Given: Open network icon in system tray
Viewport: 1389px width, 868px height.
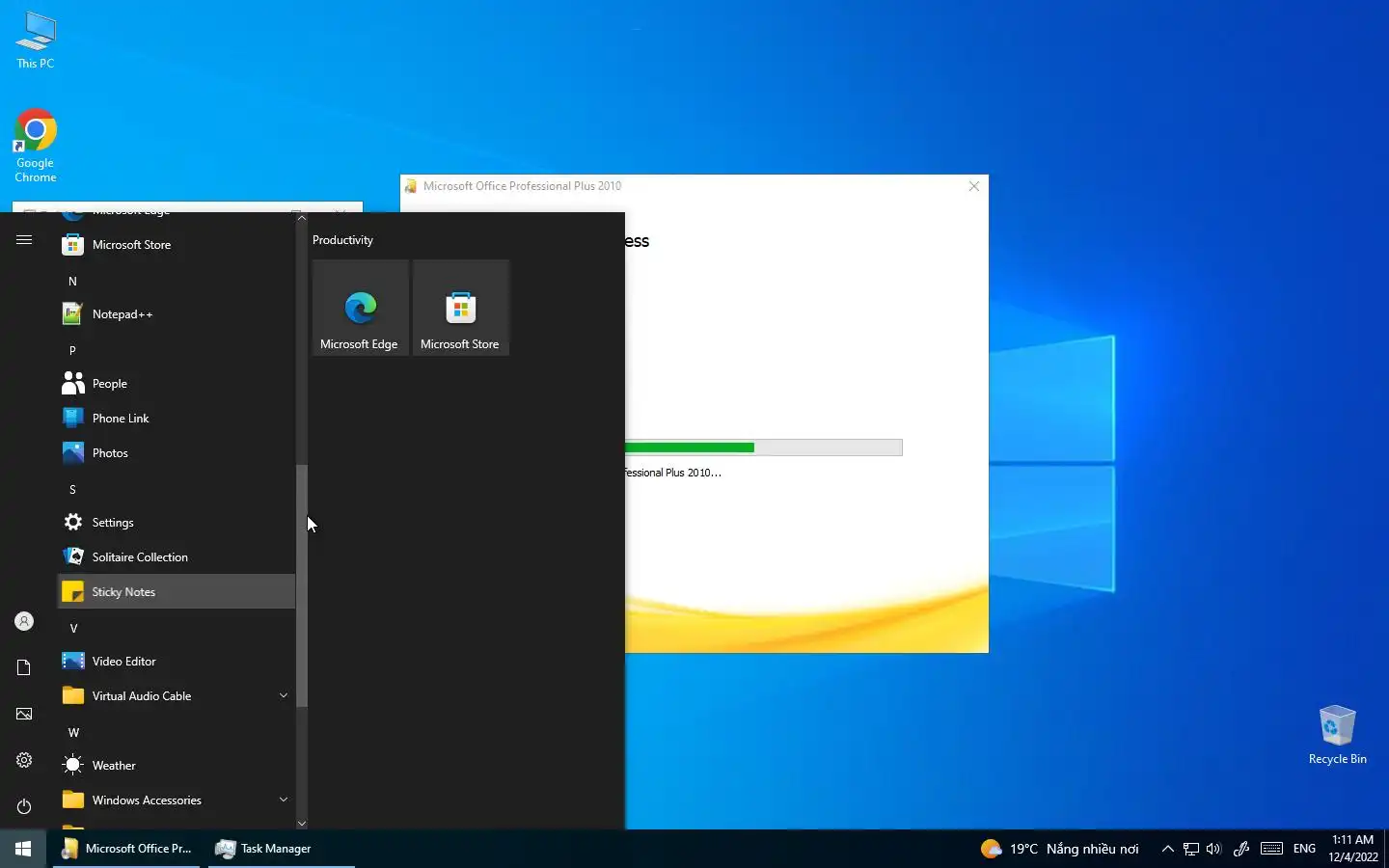Looking at the screenshot, I should [1191, 849].
